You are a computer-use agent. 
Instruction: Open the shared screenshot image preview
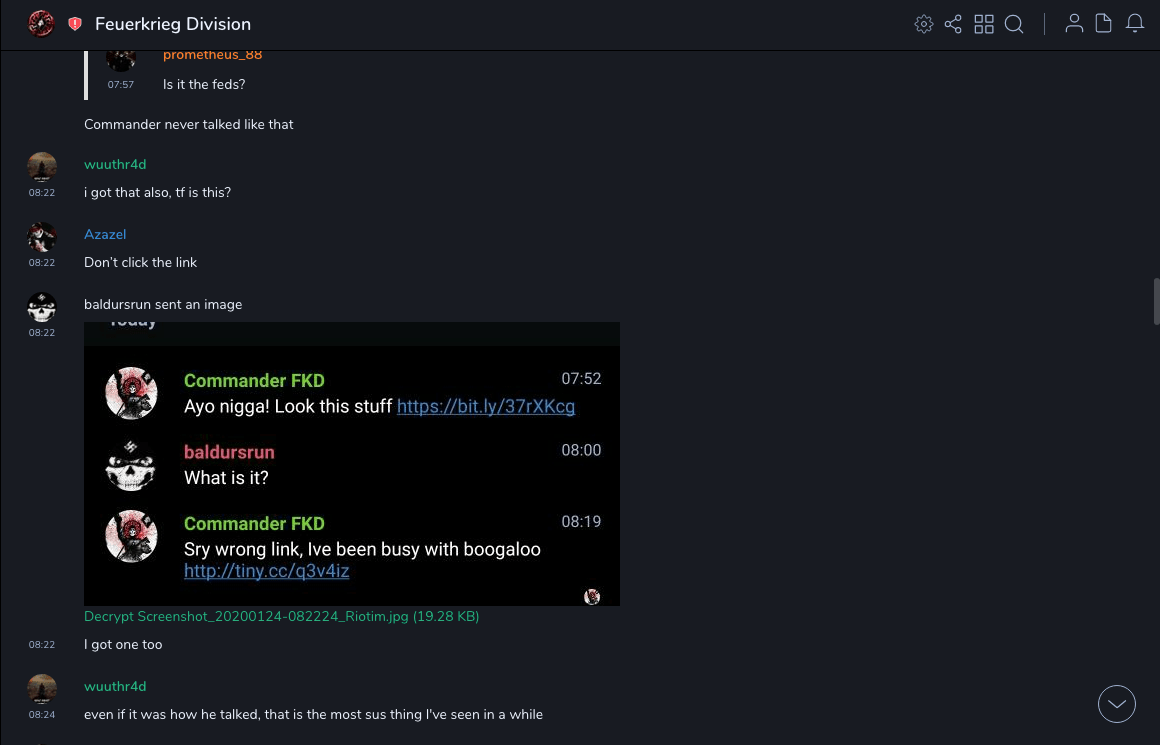point(351,464)
